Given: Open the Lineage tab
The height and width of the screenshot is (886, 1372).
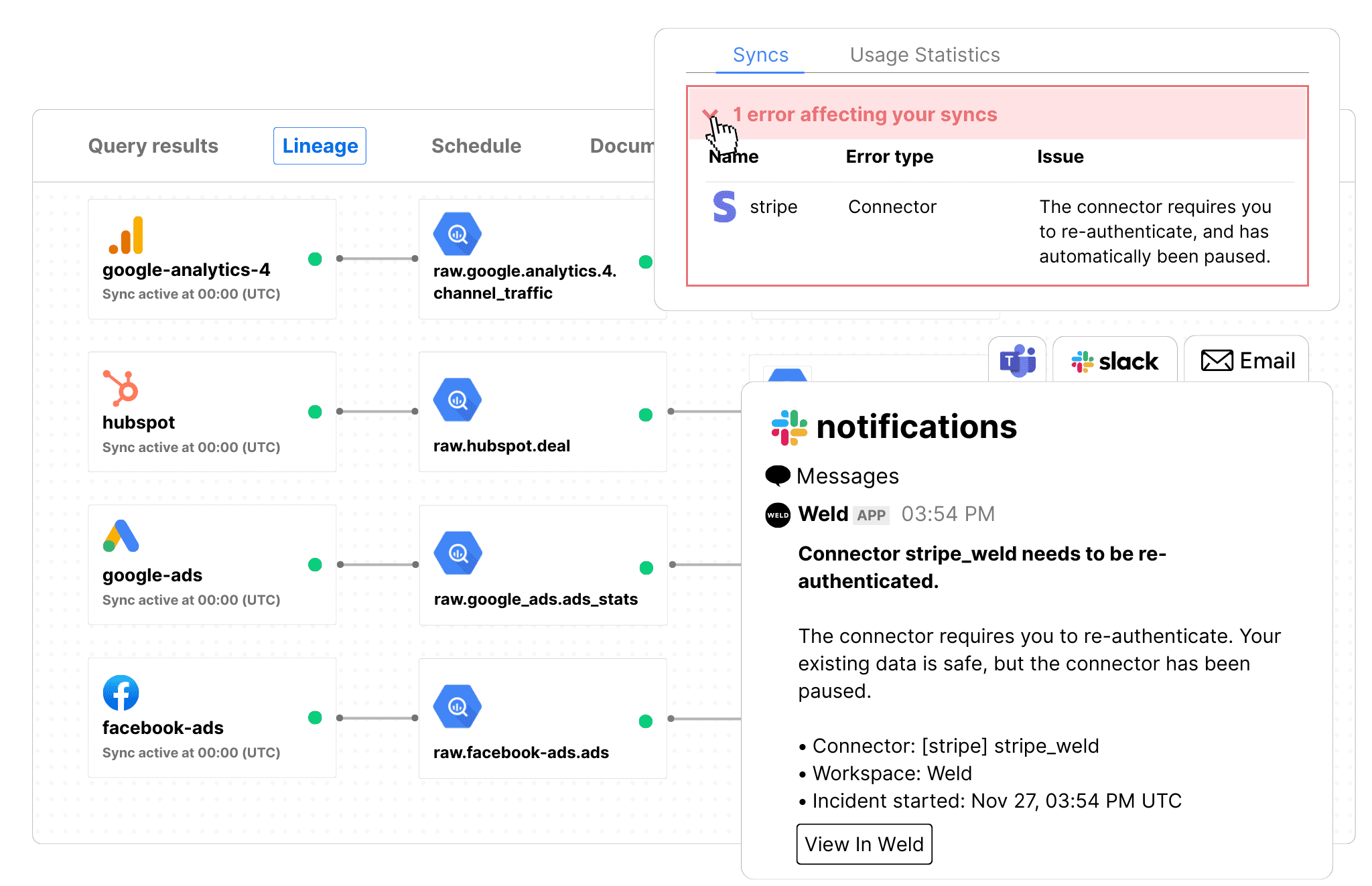Looking at the screenshot, I should click(320, 146).
